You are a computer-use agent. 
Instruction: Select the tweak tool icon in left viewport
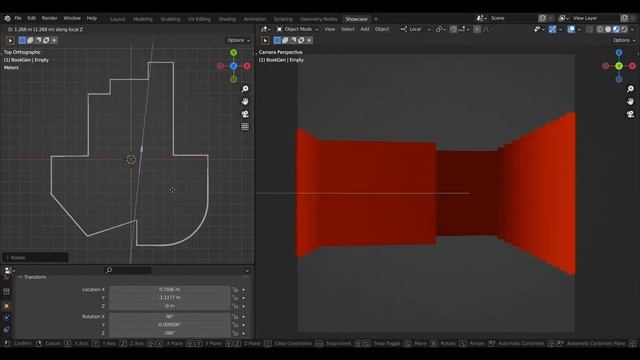click(x=10, y=40)
